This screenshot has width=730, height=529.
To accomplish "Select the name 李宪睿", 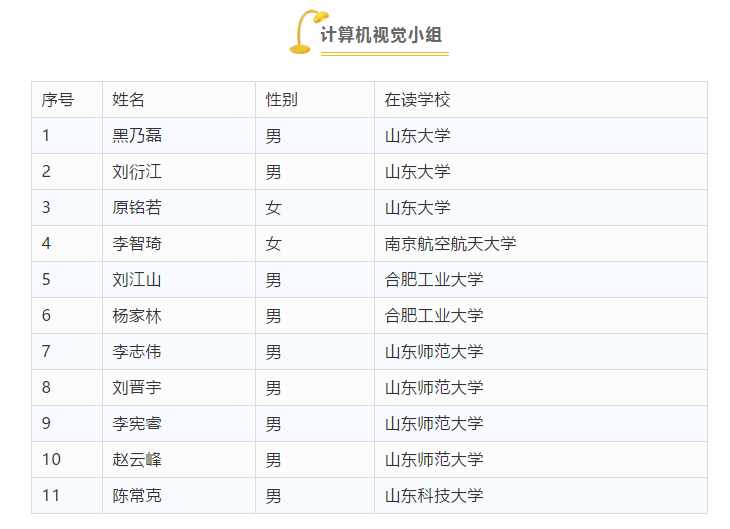I will 137,424.
